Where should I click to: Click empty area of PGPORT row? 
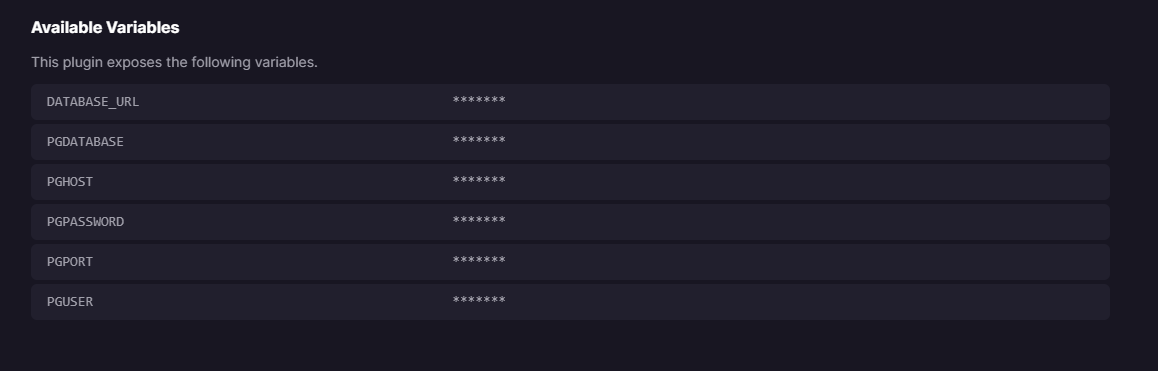[805, 262]
